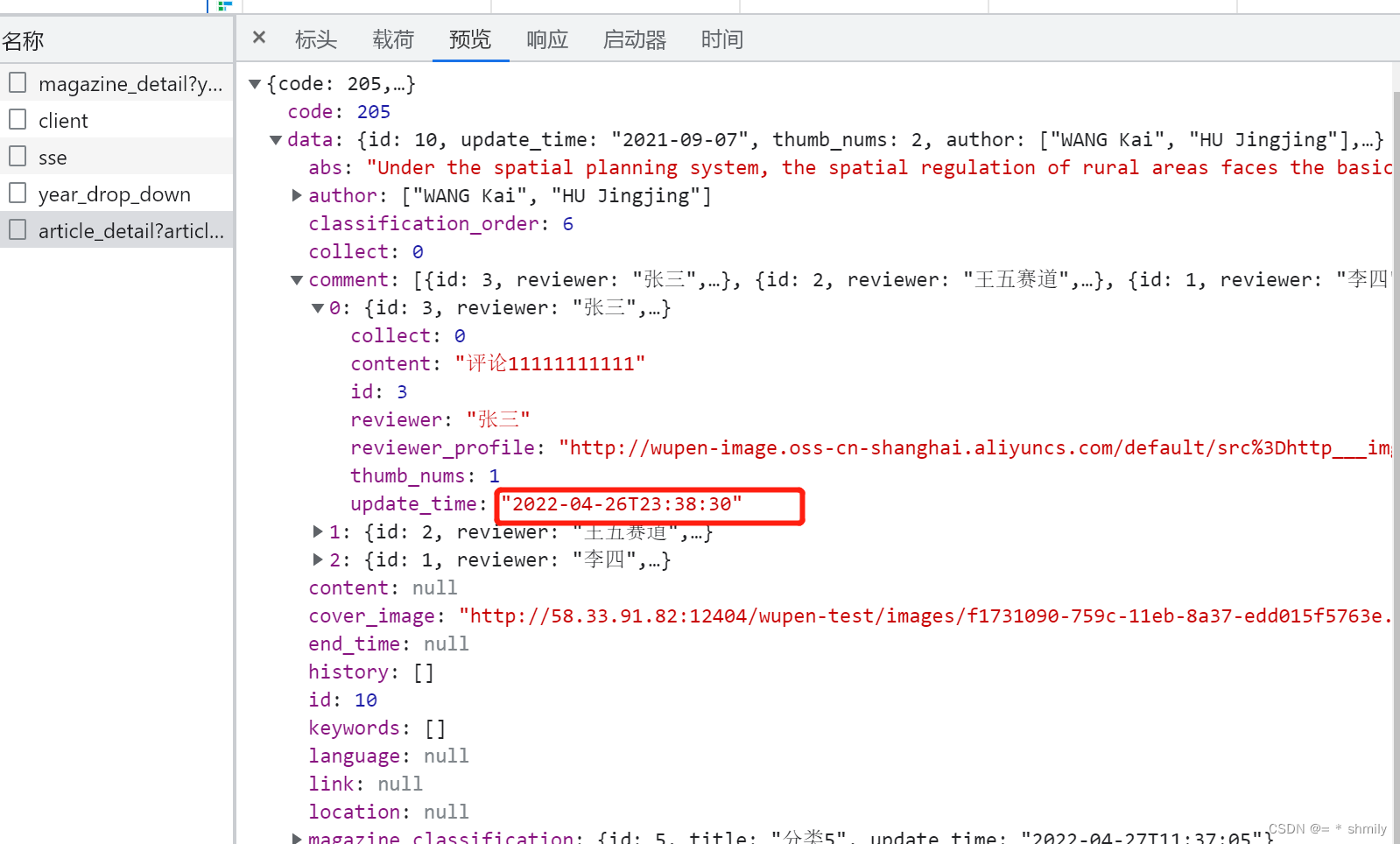Click the thumb_nums: 1 line

[426, 476]
